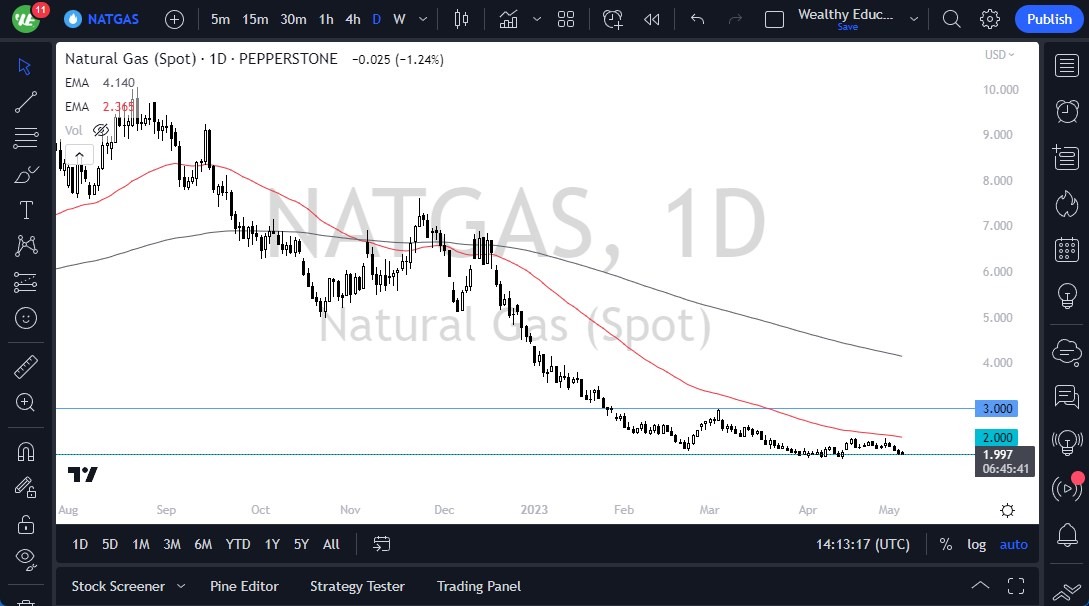Select the Text annotation tool
This screenshot has height=606, width=1089.
tap(26, 210)
